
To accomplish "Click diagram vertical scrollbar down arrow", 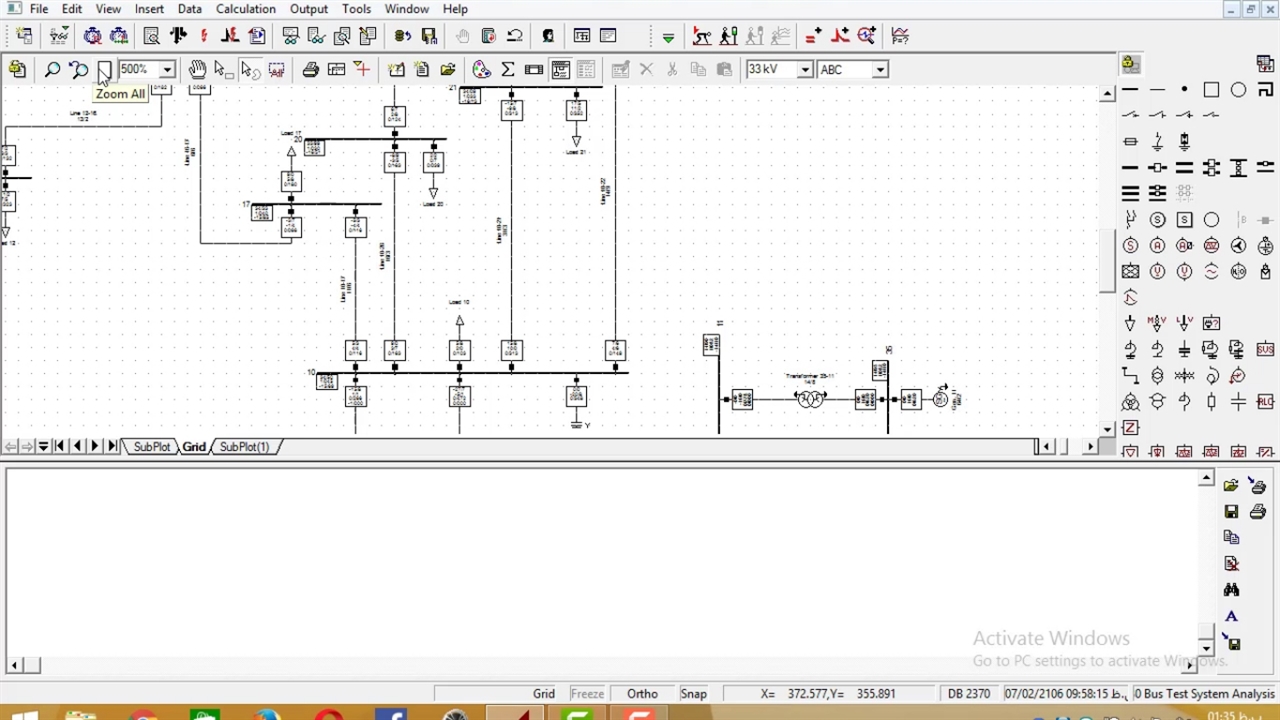I will point(1107,429).
